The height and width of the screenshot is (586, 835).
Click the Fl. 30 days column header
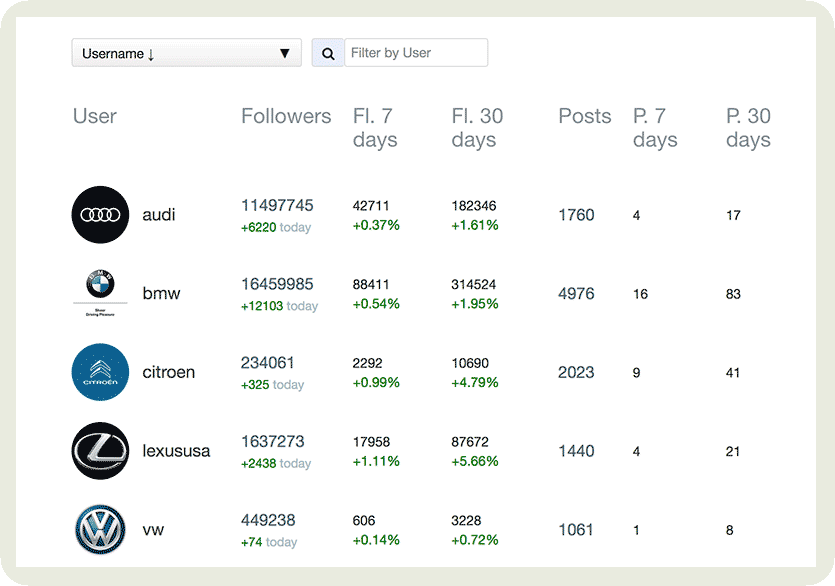pyautogui.click(x=474, y=128)
